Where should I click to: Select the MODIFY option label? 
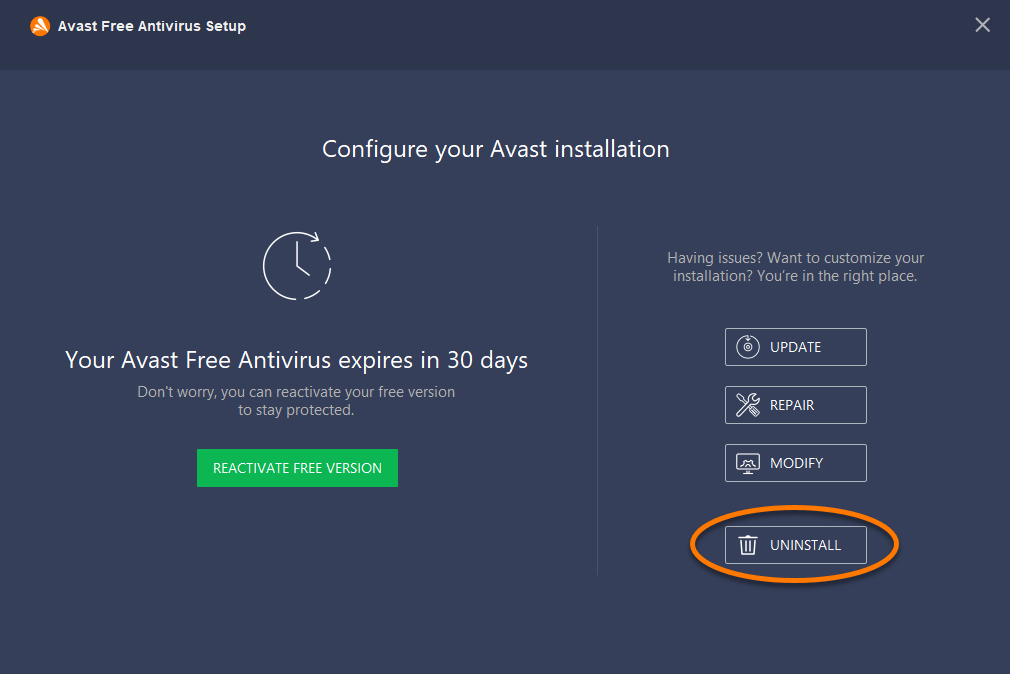pyautogui.click(x=796, y=463)
